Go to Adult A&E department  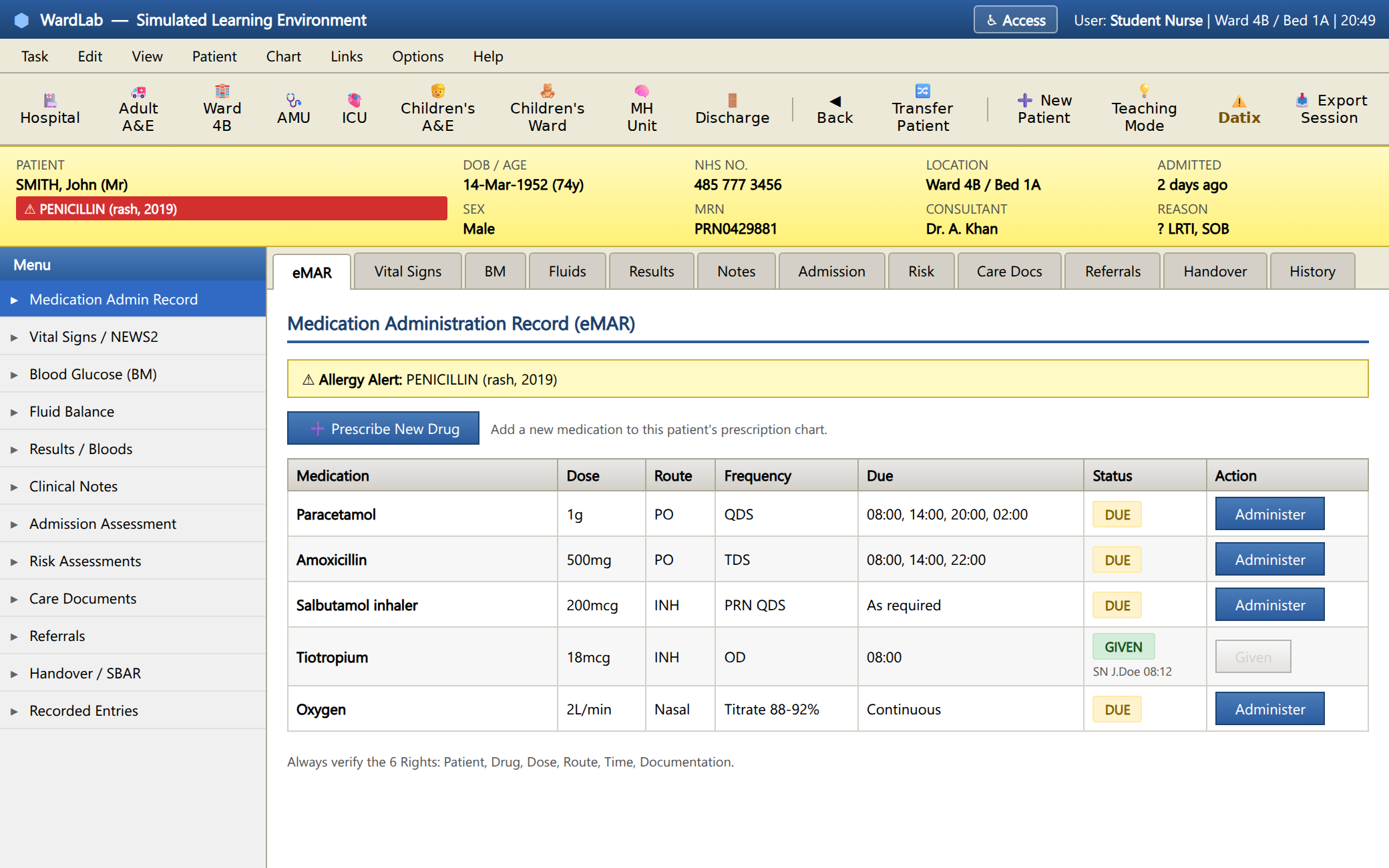(x=138, y=109)
